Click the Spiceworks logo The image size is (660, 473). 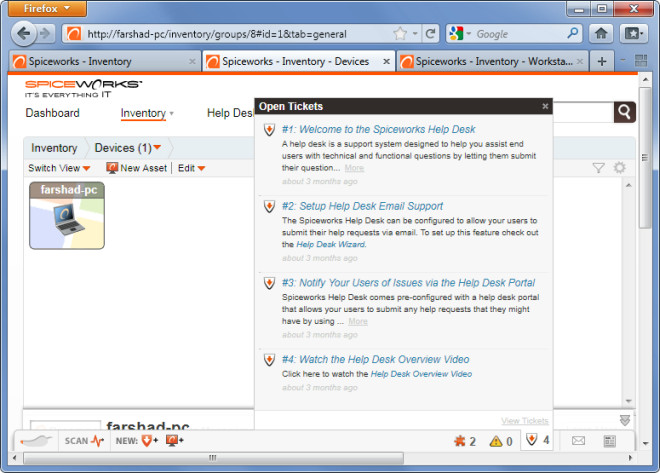(83, 88)
